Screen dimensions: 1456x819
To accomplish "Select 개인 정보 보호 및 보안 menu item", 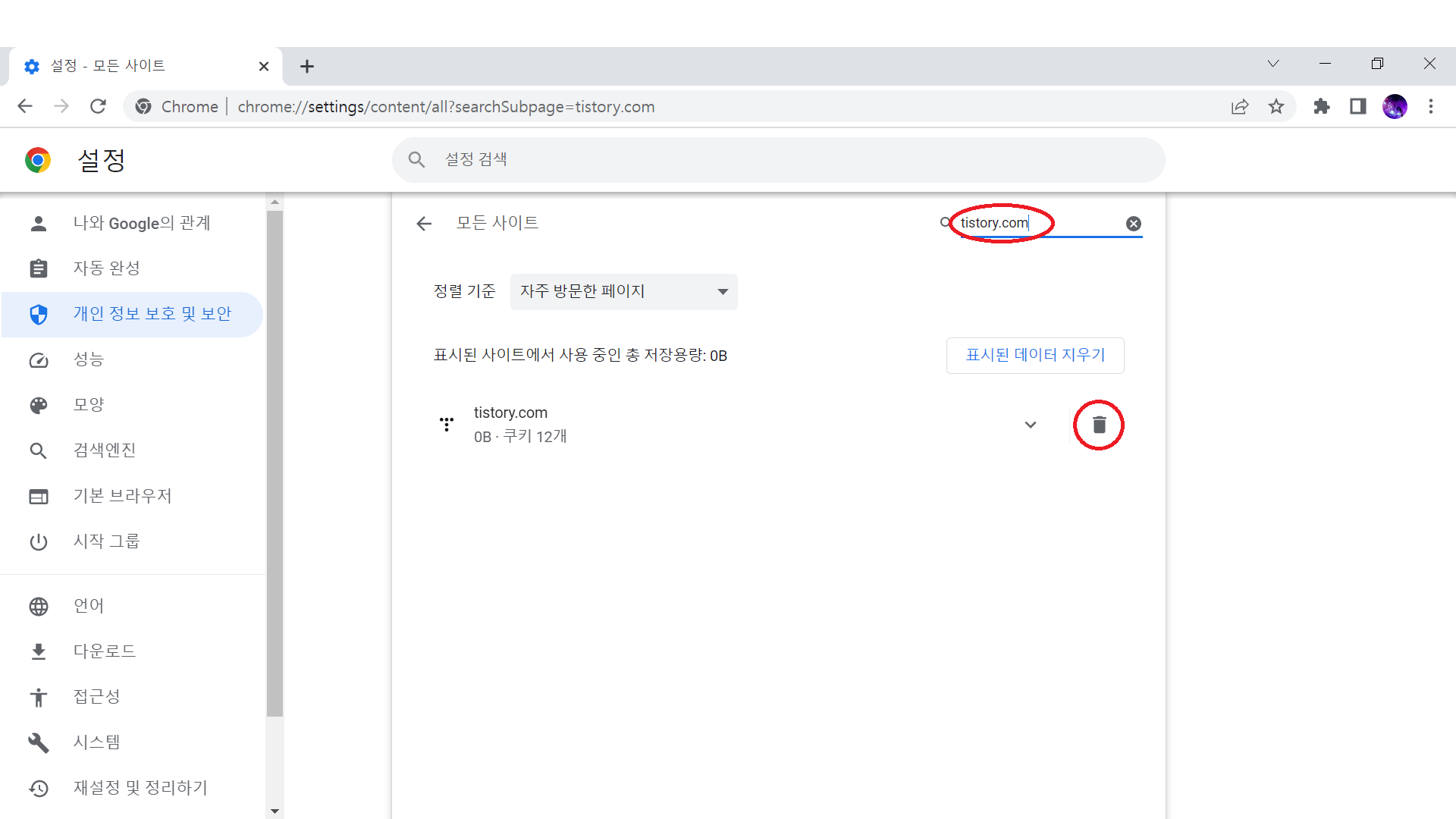I will [x=132, y=314].
